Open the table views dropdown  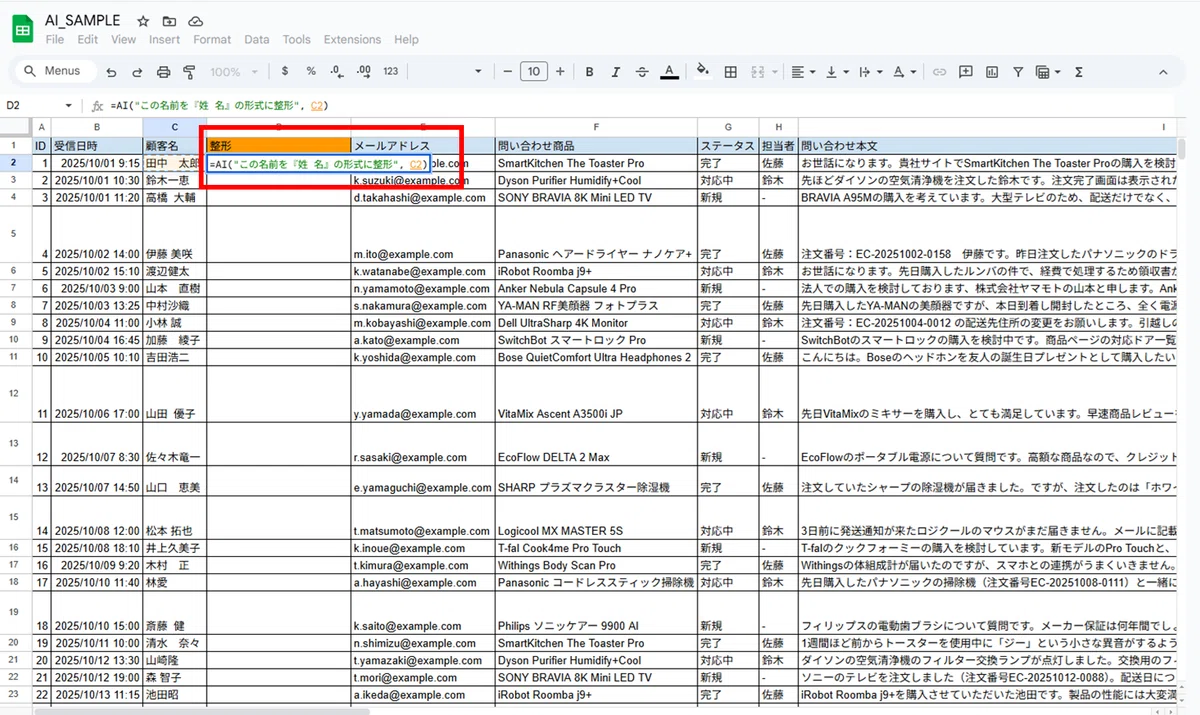click(1047, 72)
